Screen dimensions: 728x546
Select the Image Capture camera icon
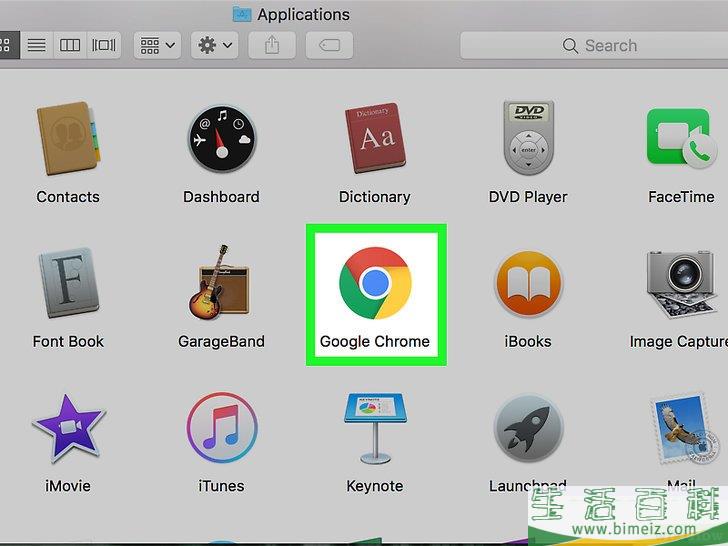pos(681,284)
